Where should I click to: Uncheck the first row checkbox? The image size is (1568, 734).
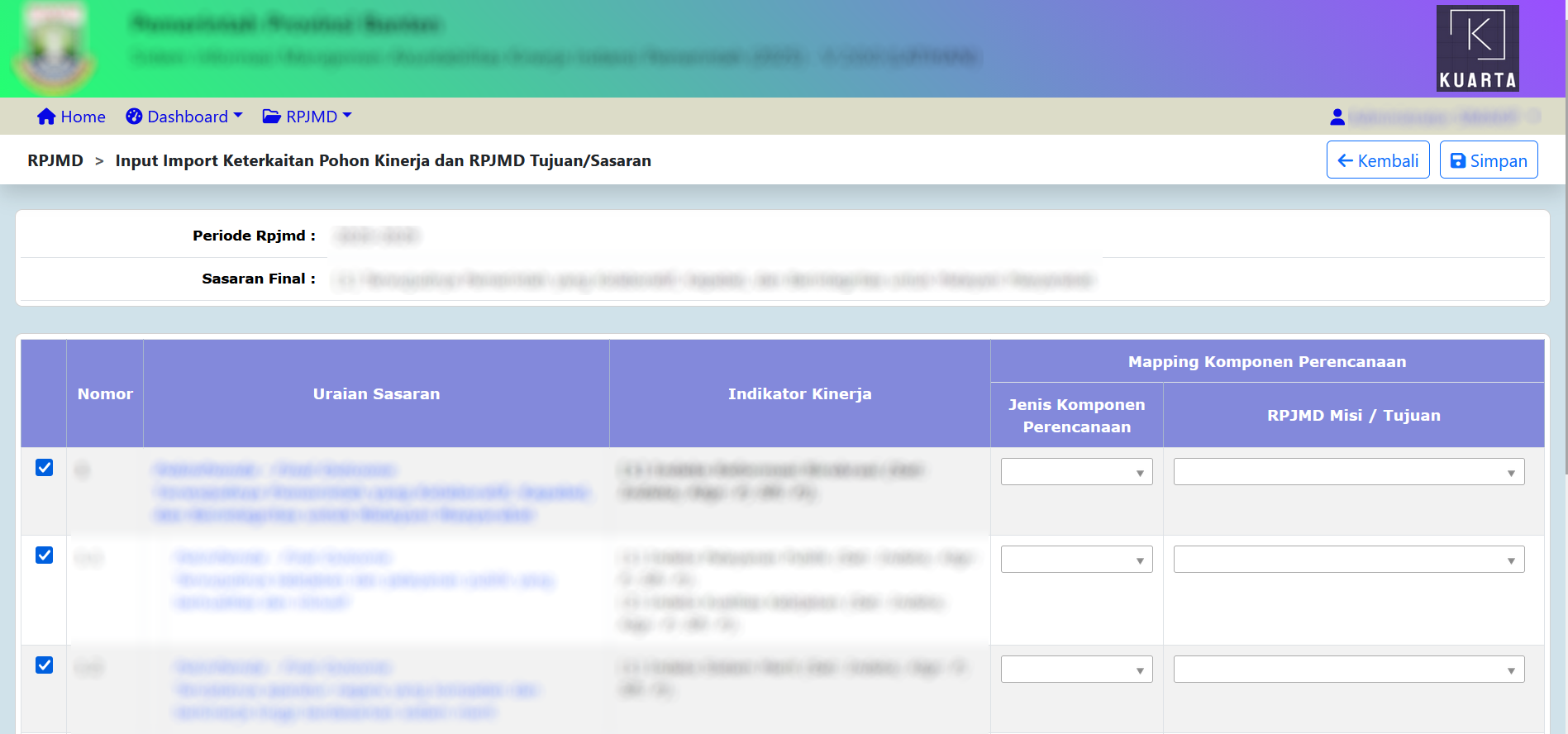tap(45, 468)
